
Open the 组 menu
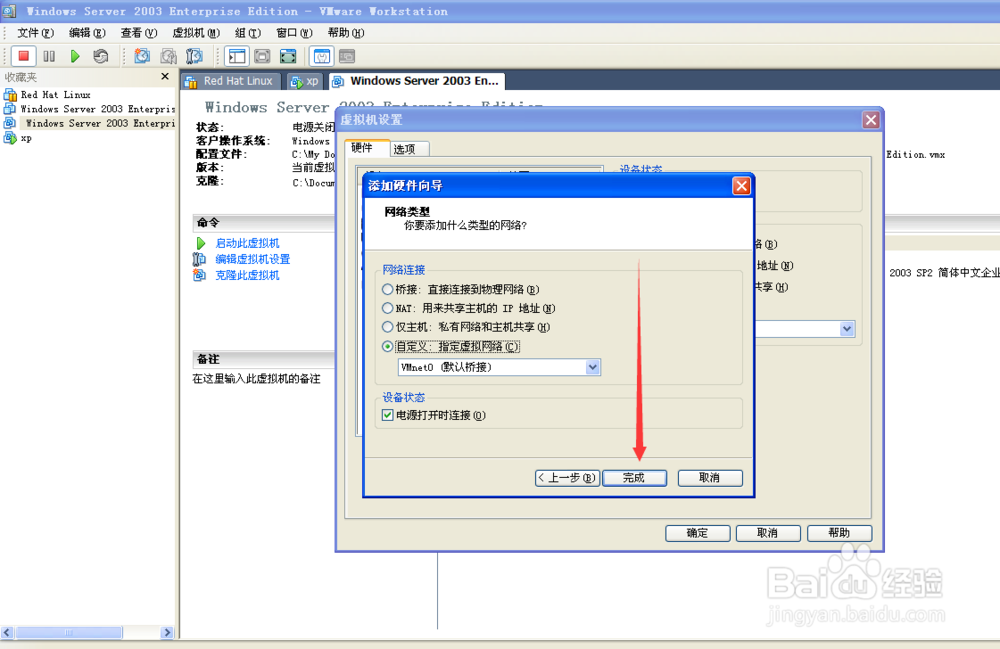click(247, 33)
